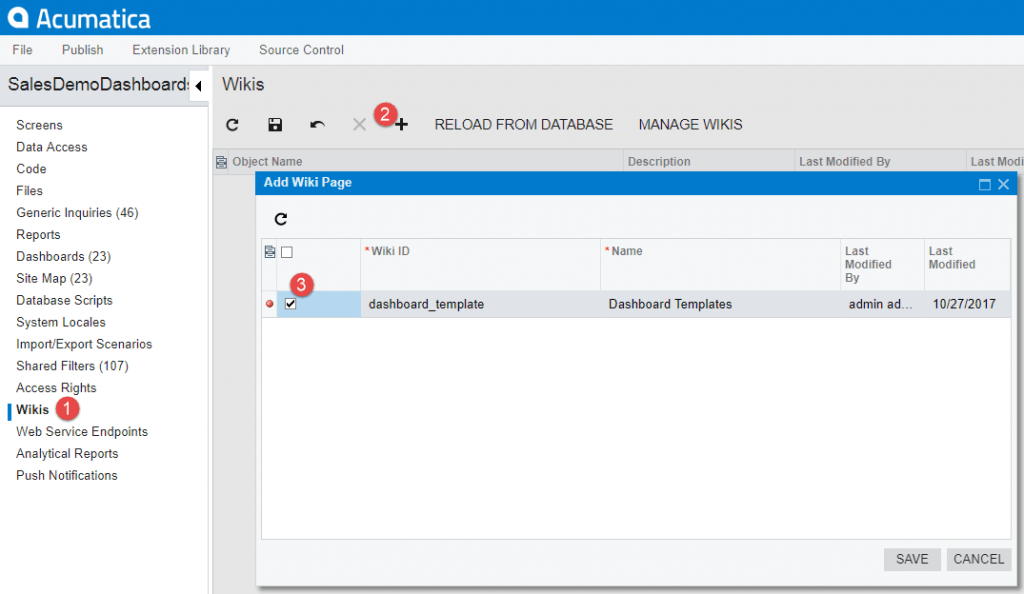Image resolution: width=1024 pixels, height=594 pixels.
Task: Click the refresh icon inside Add Wiki Page dialog
Action: [x=281, y=219]
